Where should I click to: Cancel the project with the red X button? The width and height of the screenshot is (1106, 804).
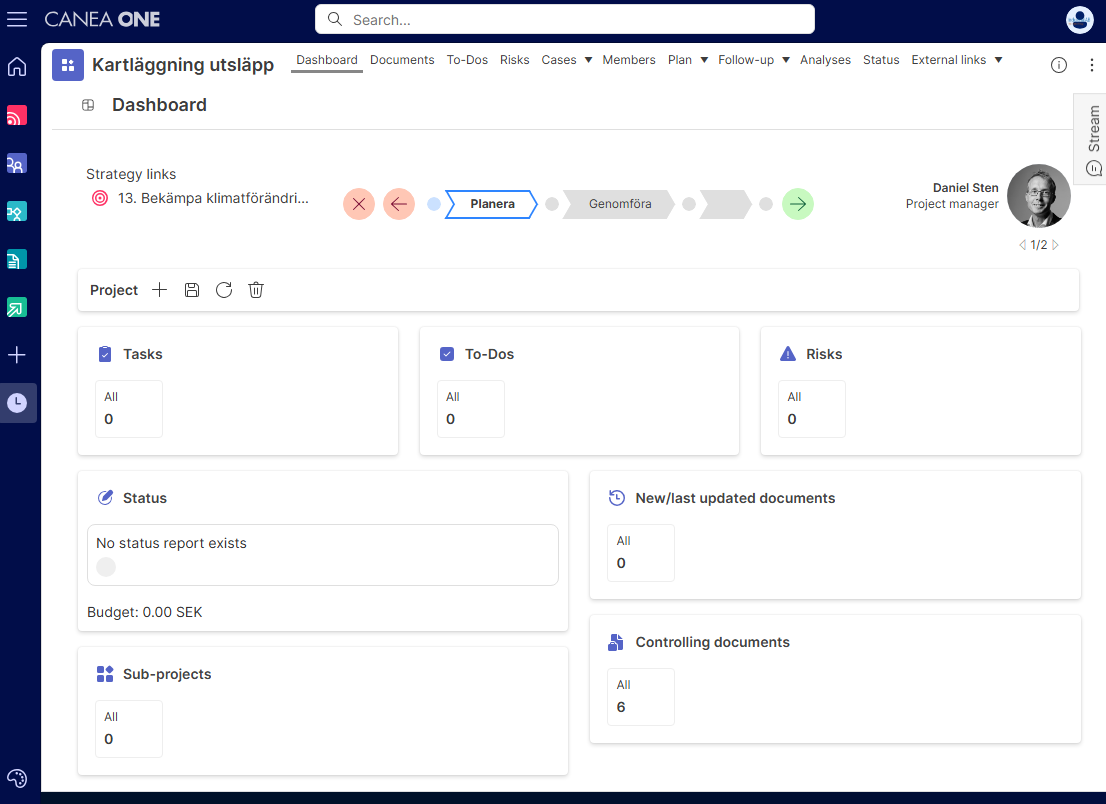pyautogui.click(x=359, y=204)
